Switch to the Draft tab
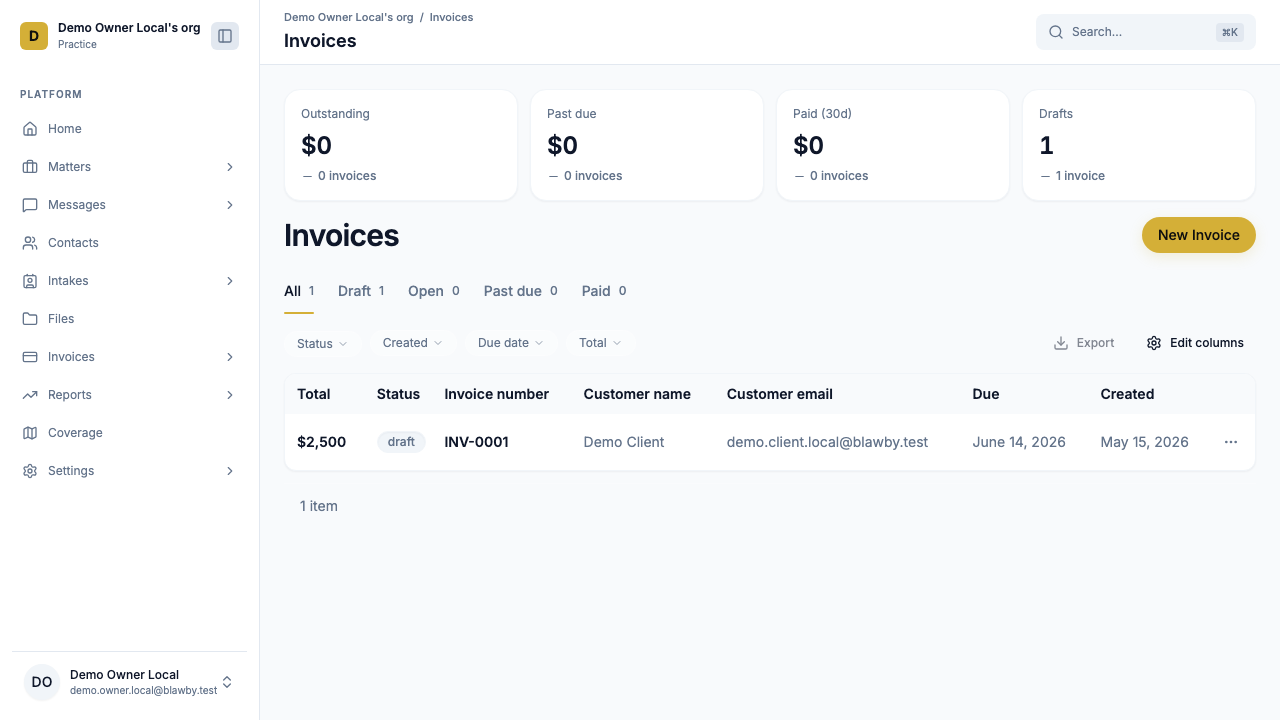This screenshot has width=1280, height=720. [361, 291]
